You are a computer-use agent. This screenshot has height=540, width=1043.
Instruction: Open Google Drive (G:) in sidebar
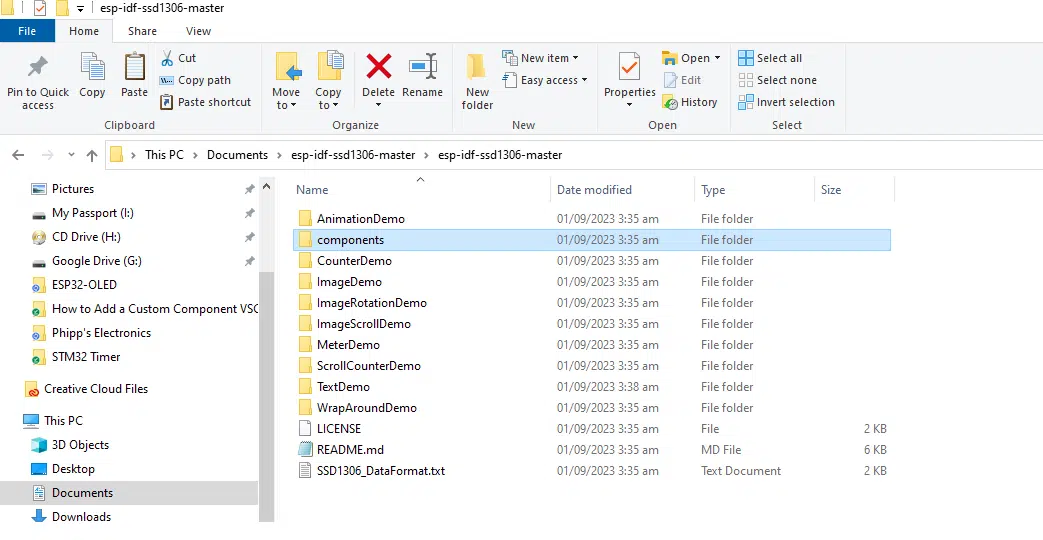click(96, 261)
